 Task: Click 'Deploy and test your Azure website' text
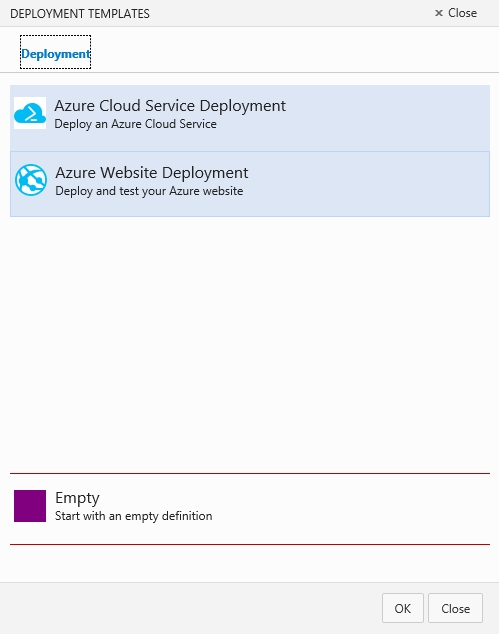coord(149,191)
